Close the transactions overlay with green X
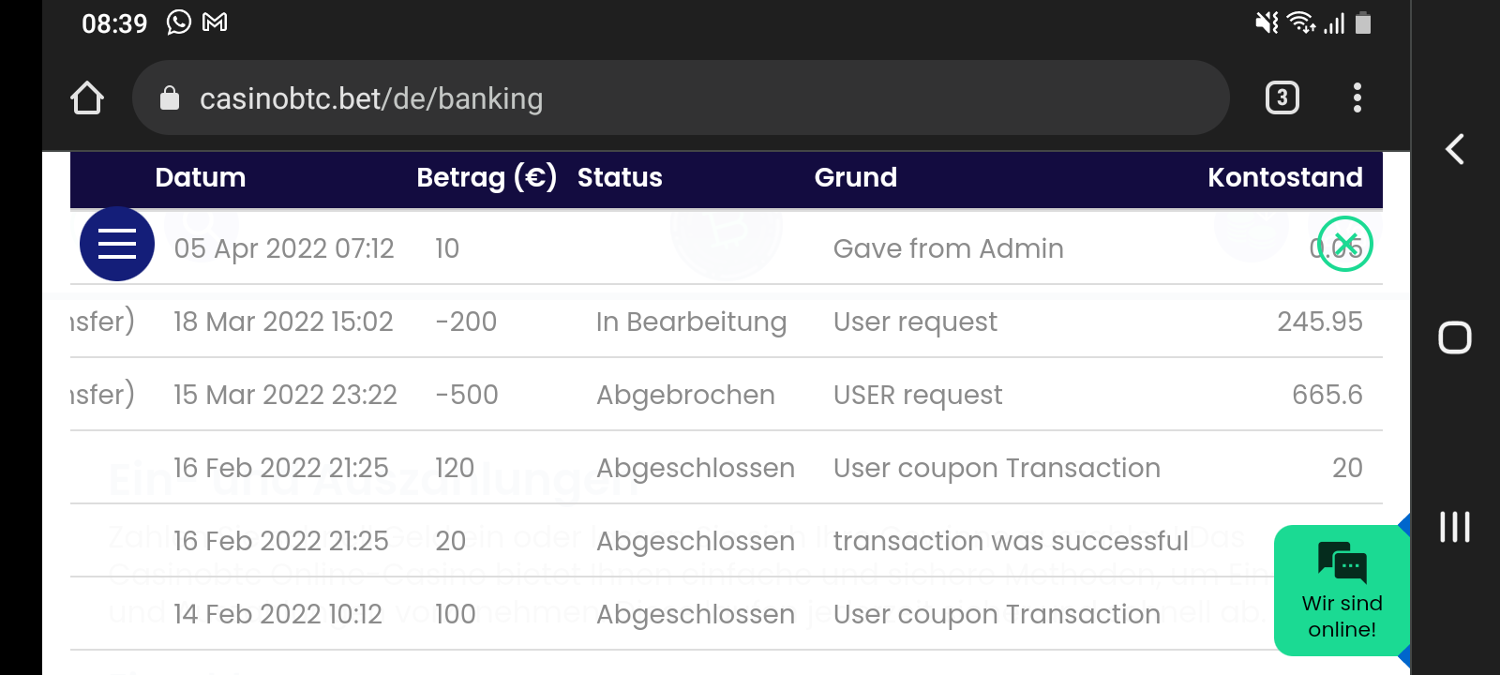The height and width of the screenshot is (675, 1500). tap(1345, 244)
